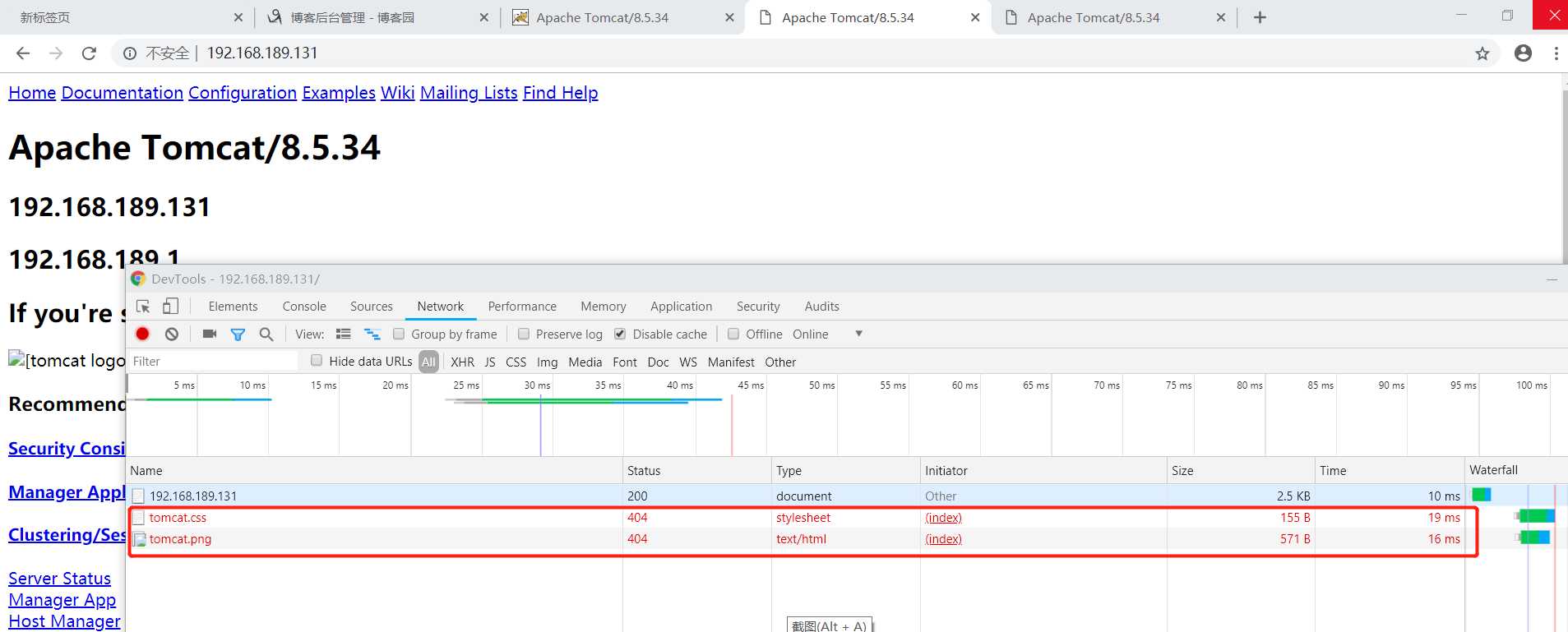
Task: Open the user profile icon
Action: (1523, 53)
